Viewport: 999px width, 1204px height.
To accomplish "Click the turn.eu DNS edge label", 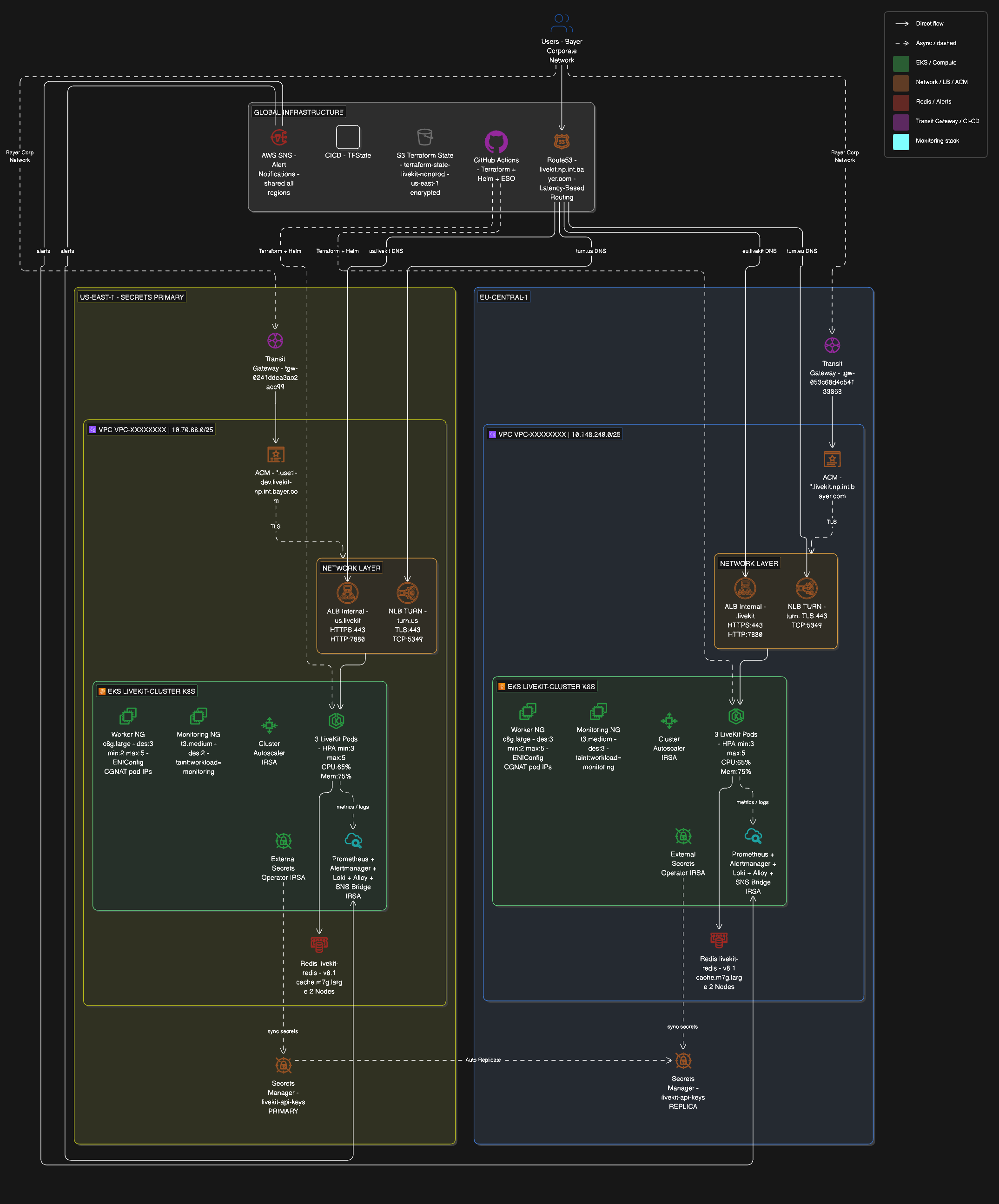I will [802, 251].
